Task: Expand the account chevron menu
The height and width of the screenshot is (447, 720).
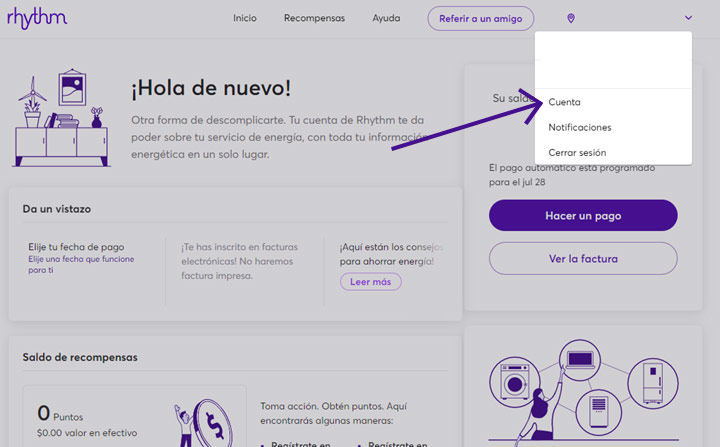Action: (x=688, y=18)
